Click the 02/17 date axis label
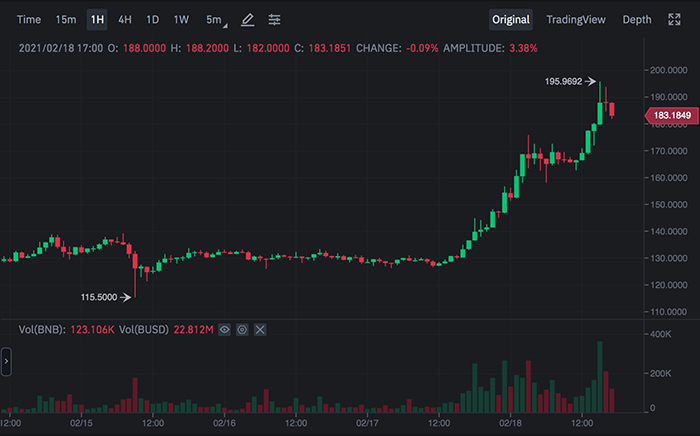This screenshot has height=436, width=700. (x=367, y=423)
